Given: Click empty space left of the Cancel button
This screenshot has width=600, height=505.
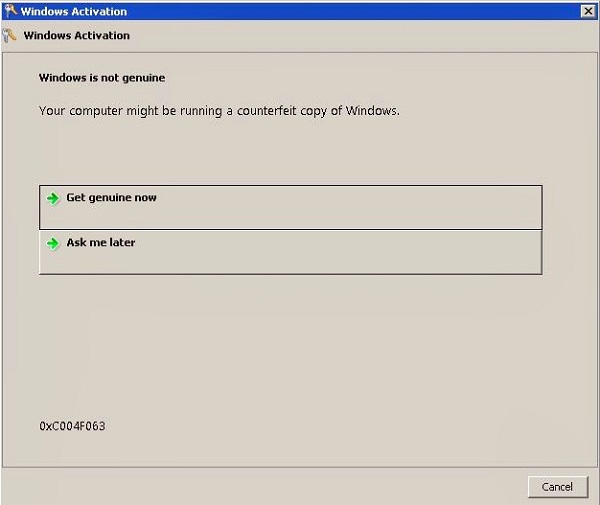Looking at the screenshot, I should [x=300, y=486].
